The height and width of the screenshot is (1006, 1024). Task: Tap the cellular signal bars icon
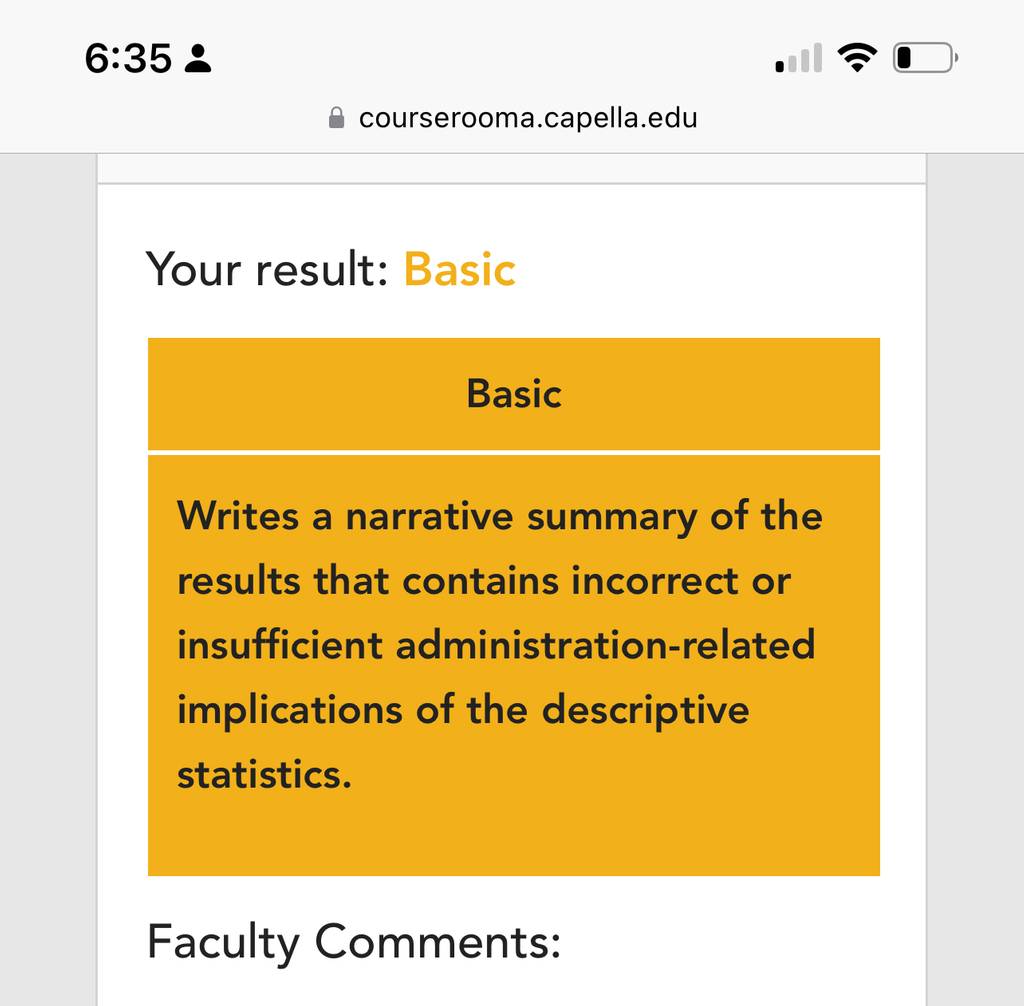[x=798, y=57]
